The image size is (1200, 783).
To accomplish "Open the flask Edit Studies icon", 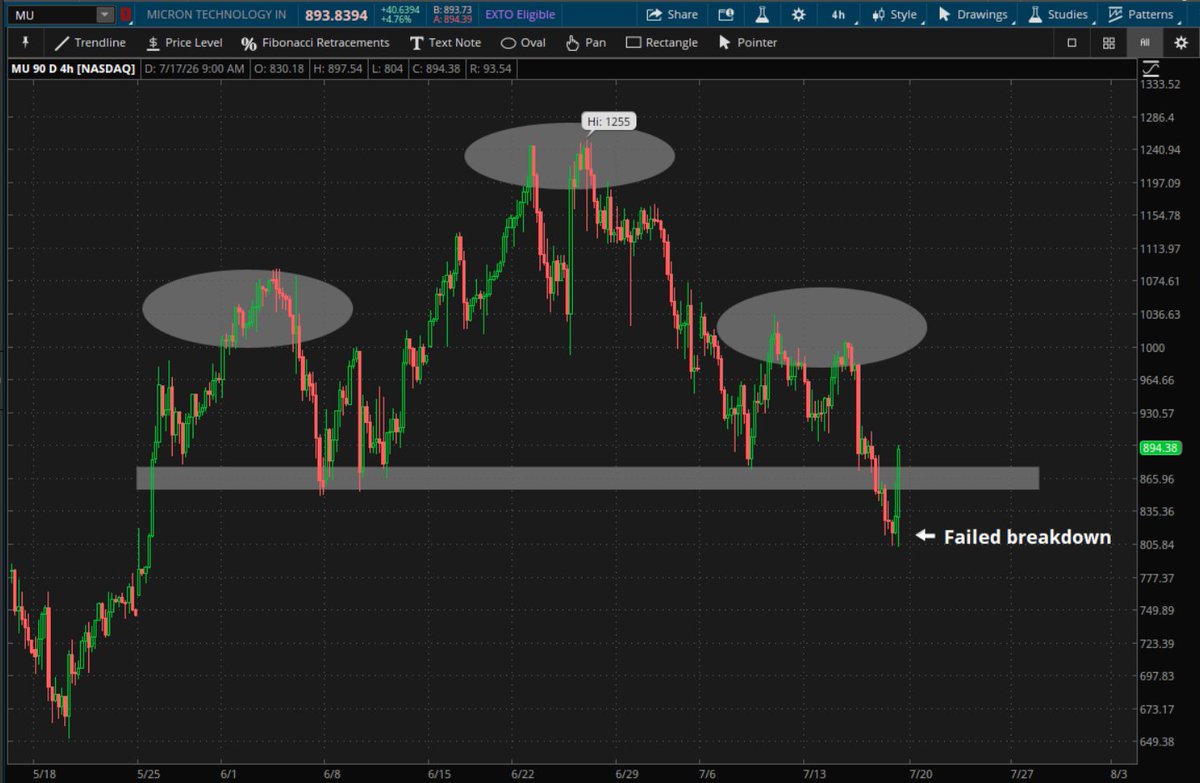I will coord(761,15).
